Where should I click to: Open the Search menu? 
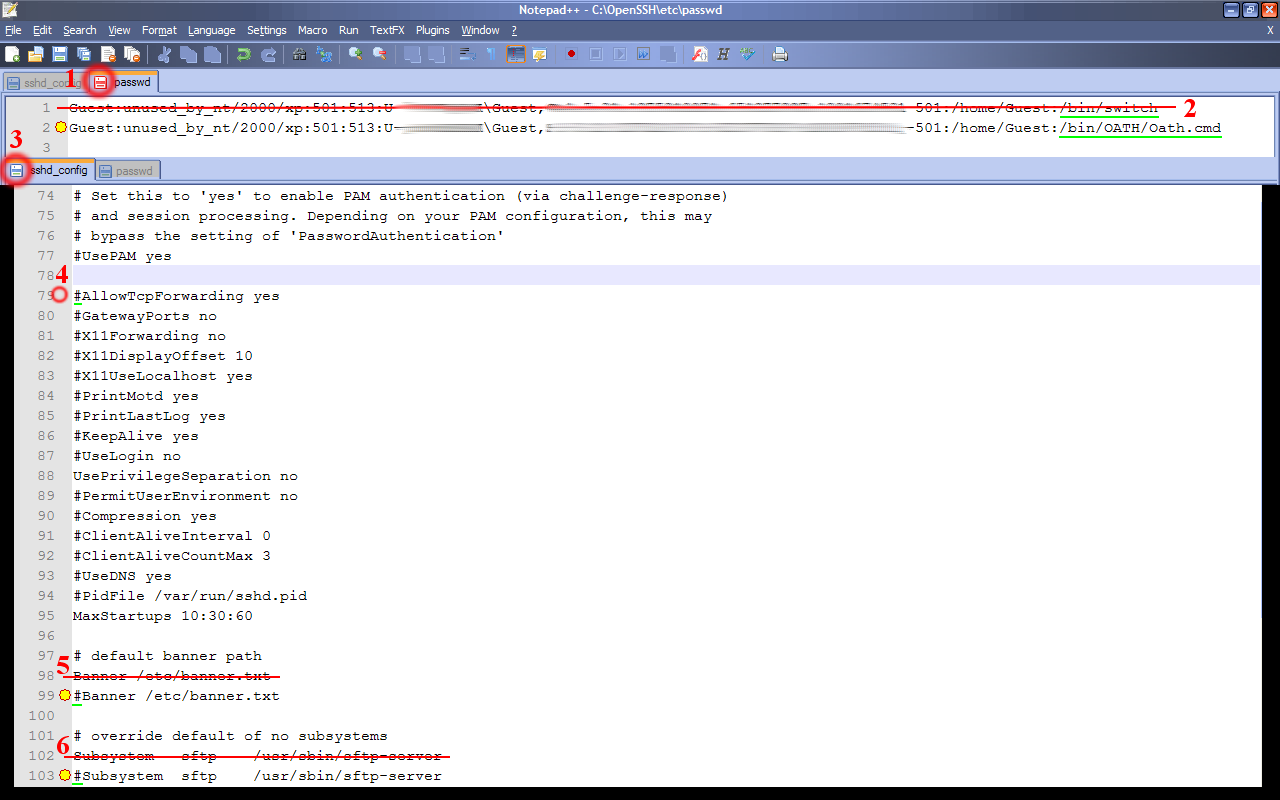(80, 31)
